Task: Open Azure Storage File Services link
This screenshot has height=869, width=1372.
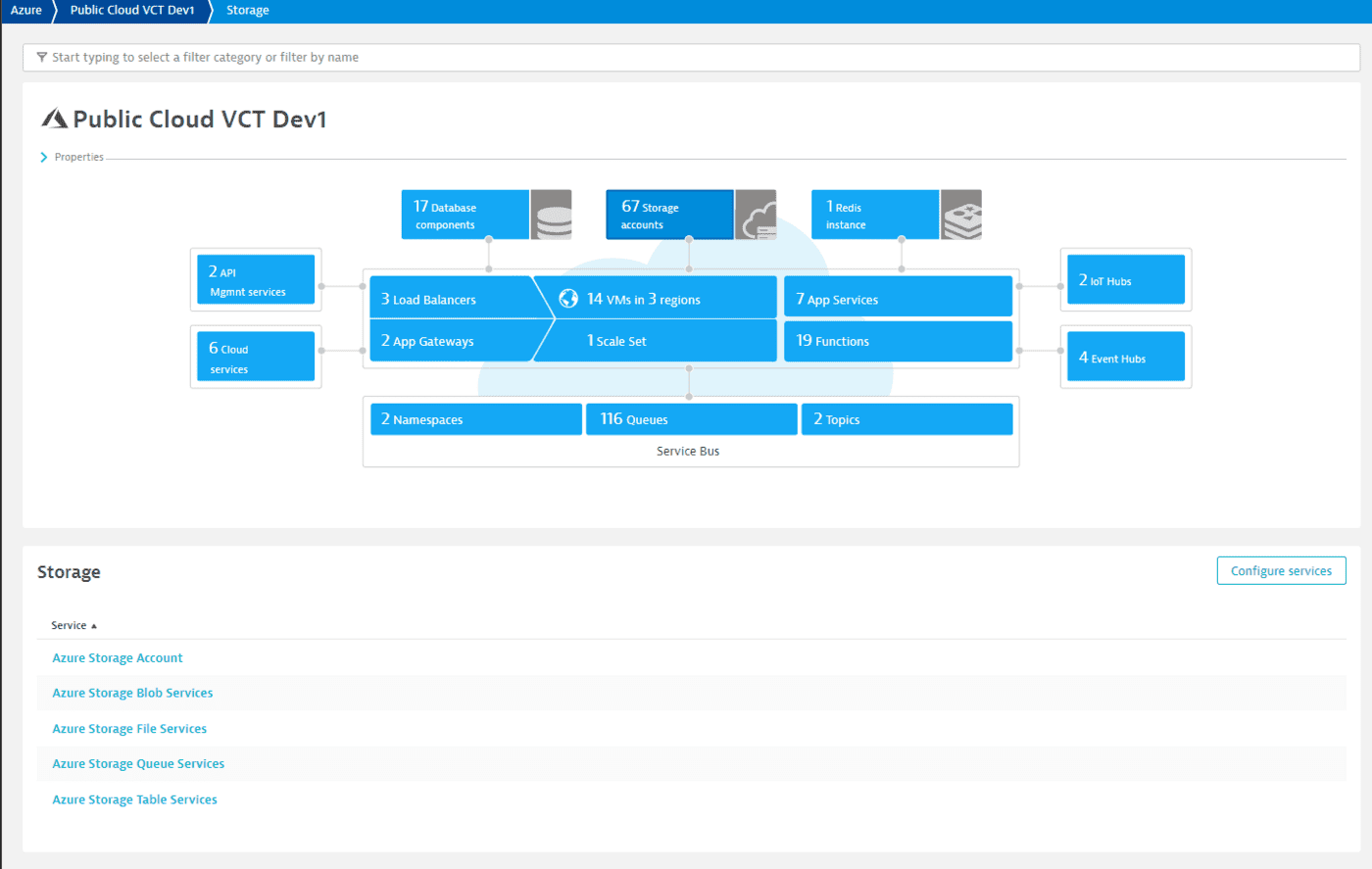Action: pos(129,729)
